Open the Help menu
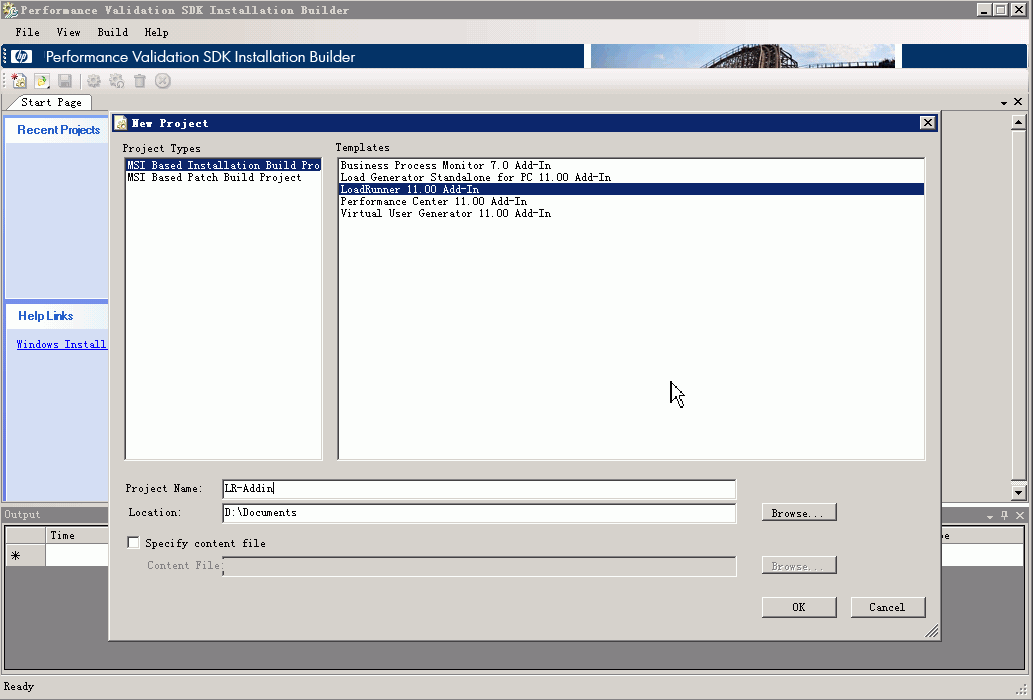The width and height of the screenshot is (1033, 700). coord(157,32)
